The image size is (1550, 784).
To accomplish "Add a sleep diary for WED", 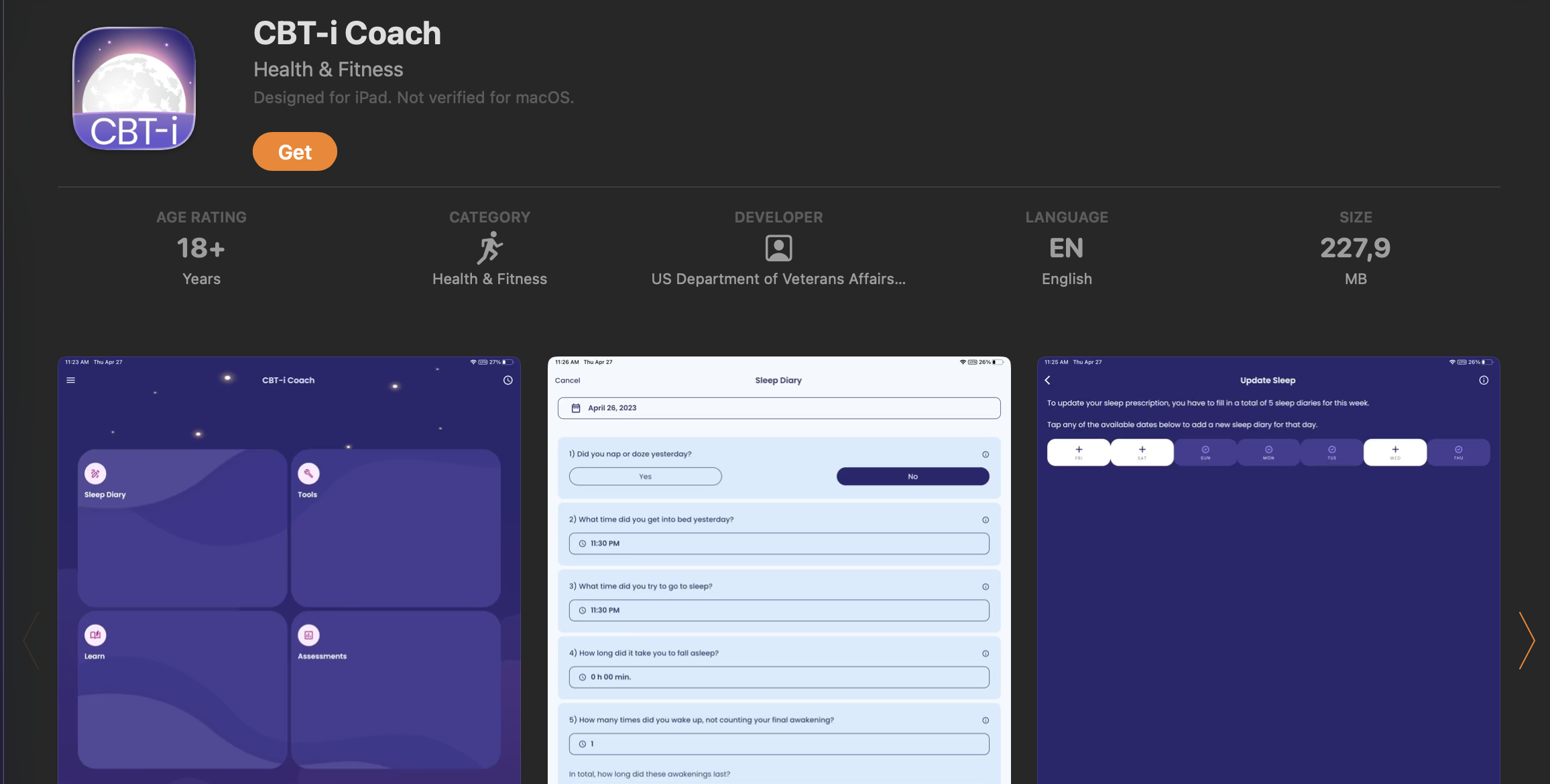I will 1395,452.
